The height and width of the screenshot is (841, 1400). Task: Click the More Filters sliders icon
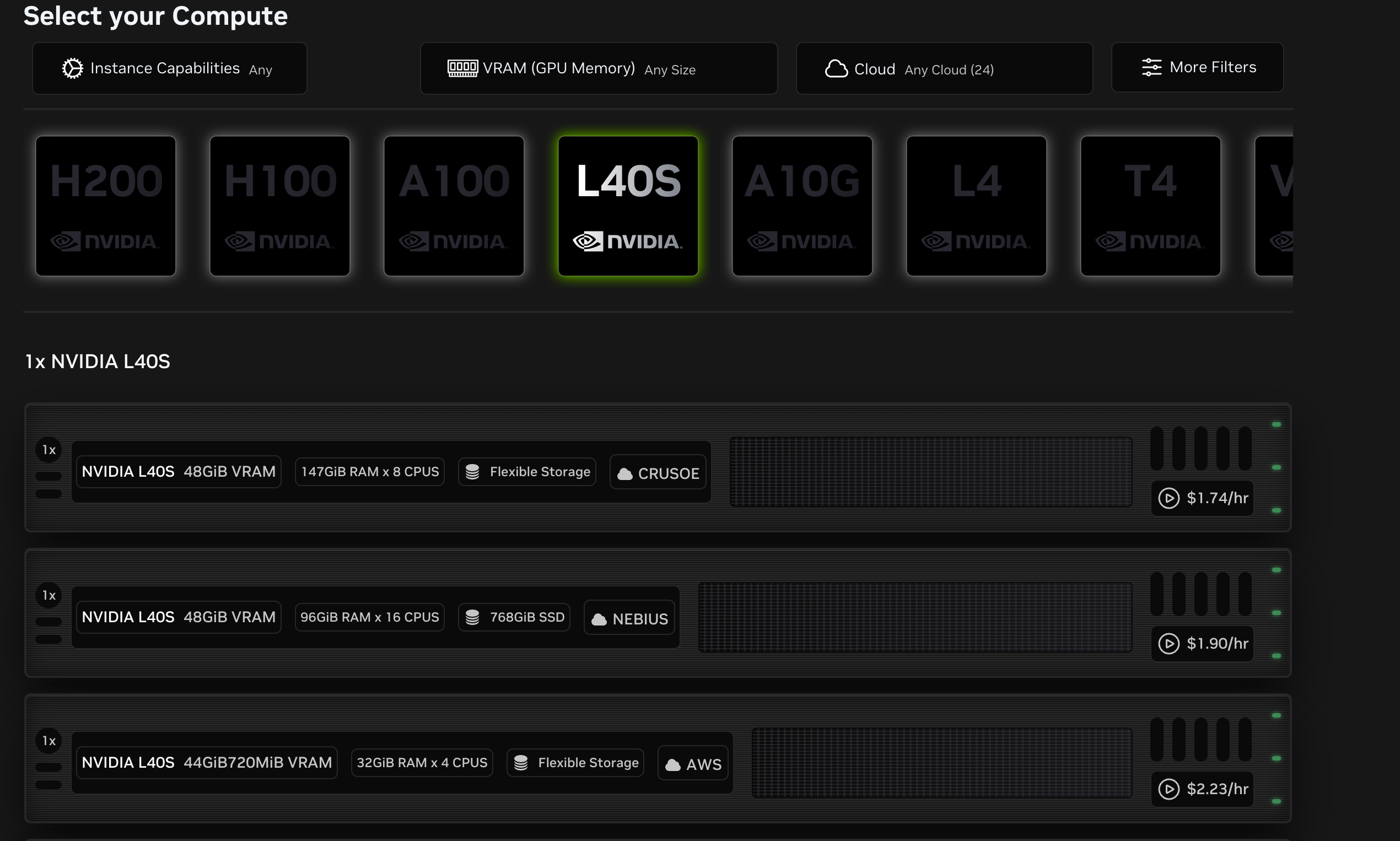1151,67
